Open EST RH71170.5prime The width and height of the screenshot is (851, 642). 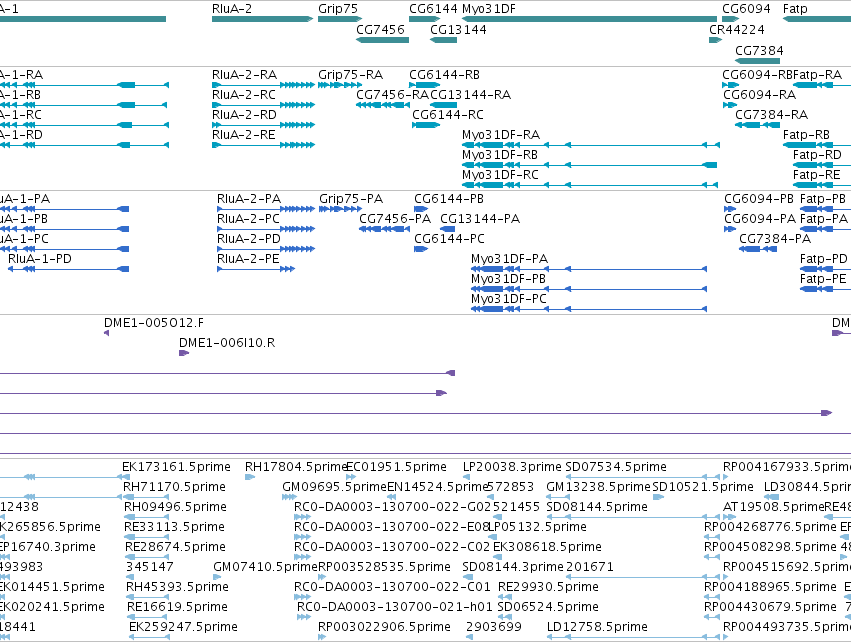coord(174,487)
